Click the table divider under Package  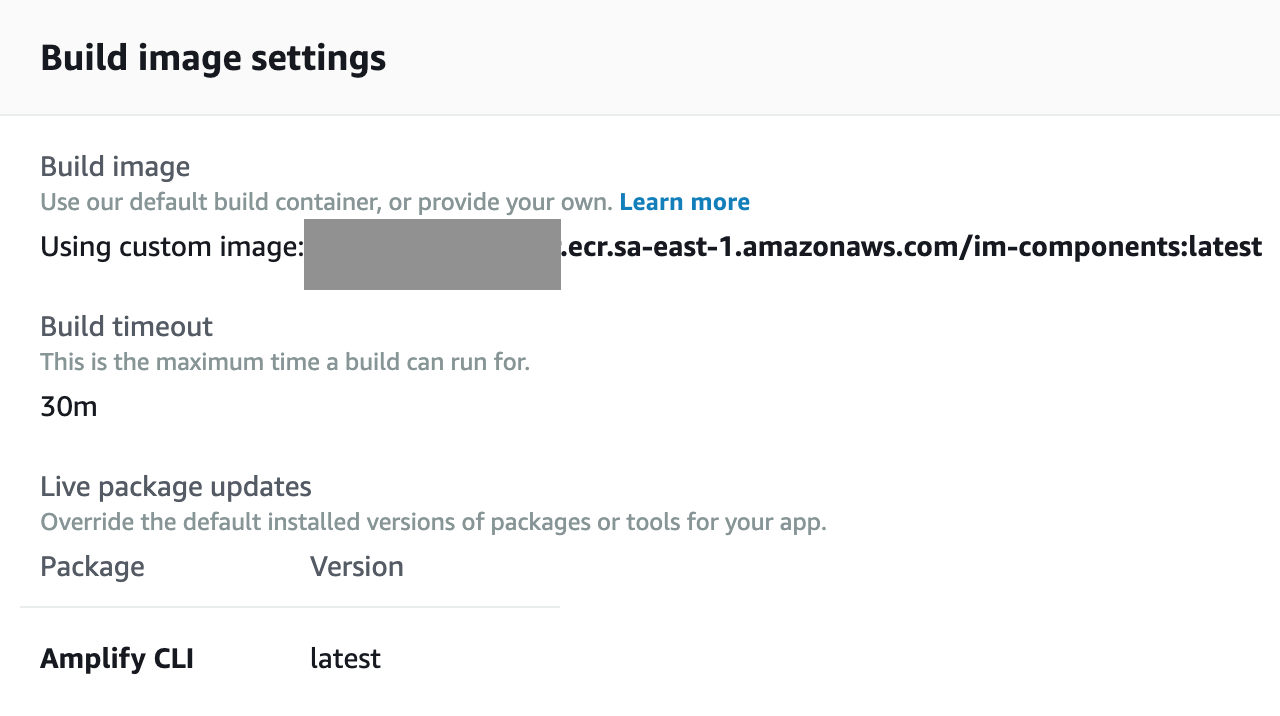290,605
